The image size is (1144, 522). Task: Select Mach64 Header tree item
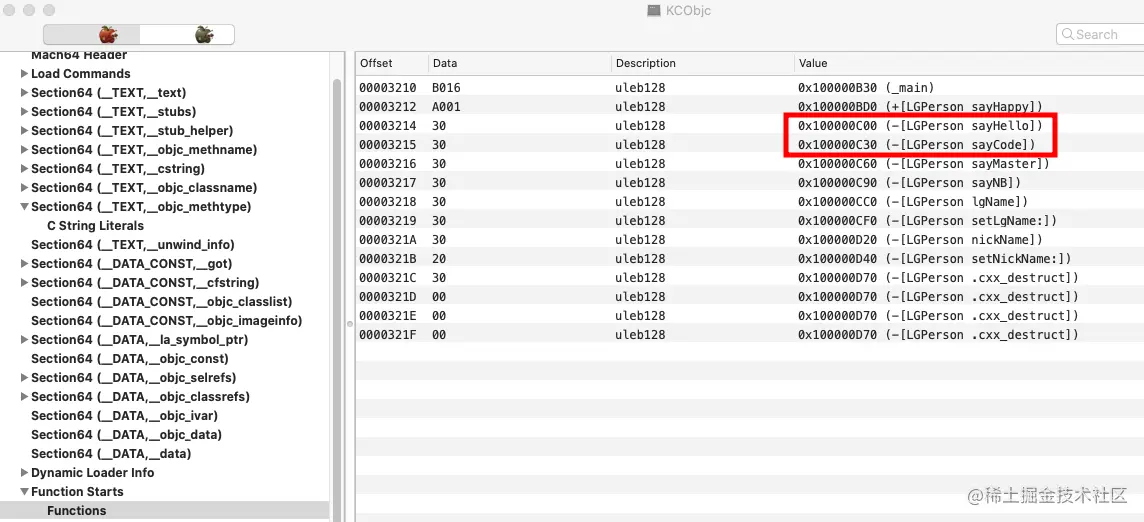79,55
